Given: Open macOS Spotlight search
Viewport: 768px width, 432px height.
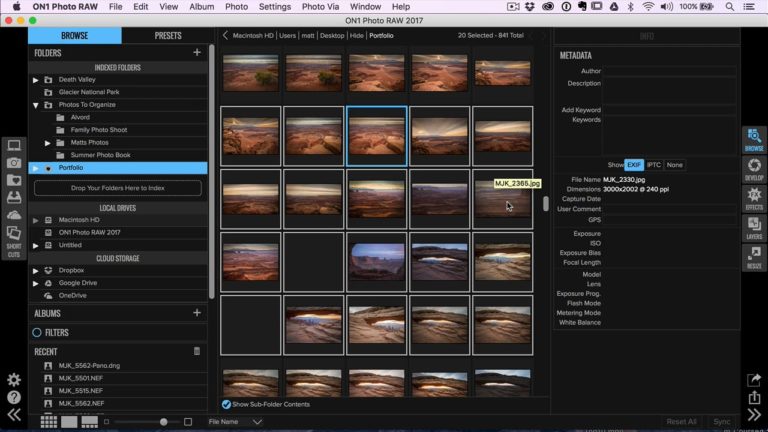Looking at the screenshot, I should [x=730, y=7].
